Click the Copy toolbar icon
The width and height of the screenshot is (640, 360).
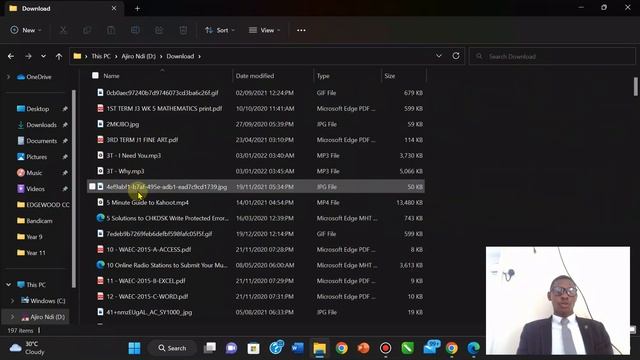[x=87, y=30]
